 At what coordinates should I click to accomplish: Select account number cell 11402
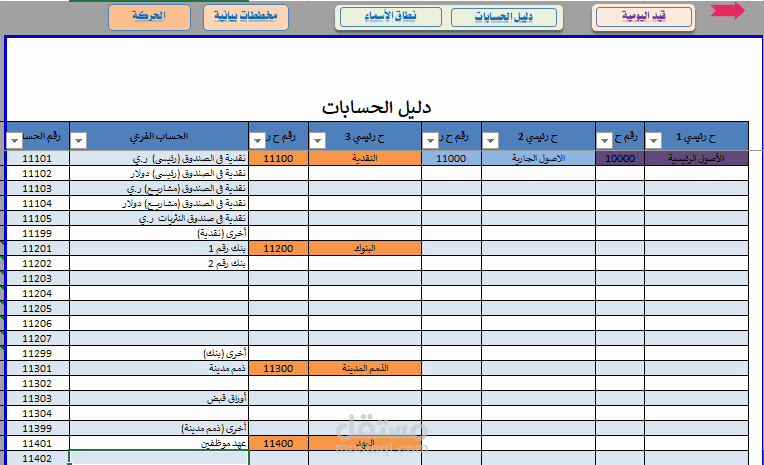click(x=37, y=458)
